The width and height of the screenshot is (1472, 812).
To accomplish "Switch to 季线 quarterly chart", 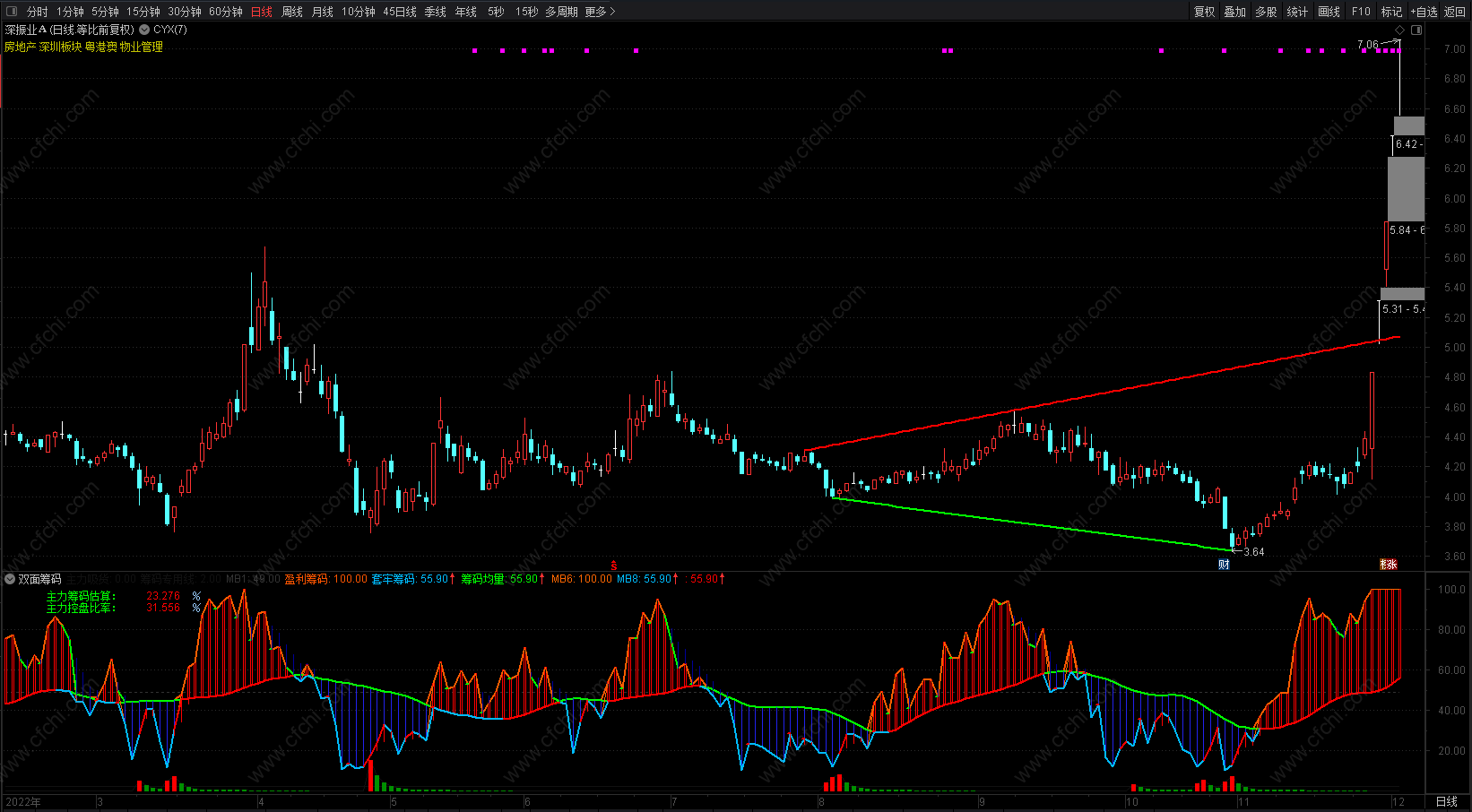I will click(436, 12).
